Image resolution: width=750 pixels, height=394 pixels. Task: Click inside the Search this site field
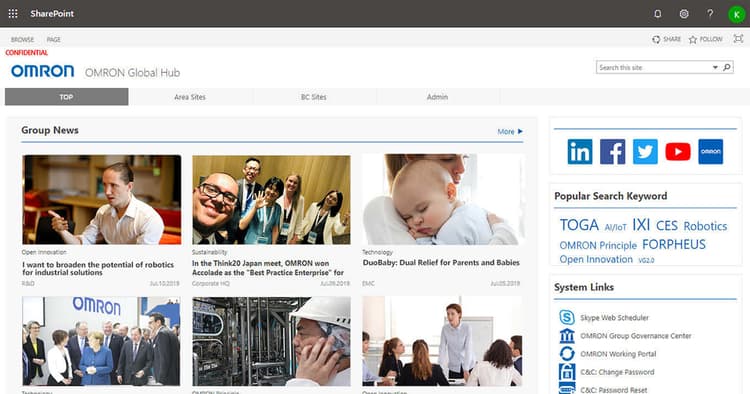point(653,67)
